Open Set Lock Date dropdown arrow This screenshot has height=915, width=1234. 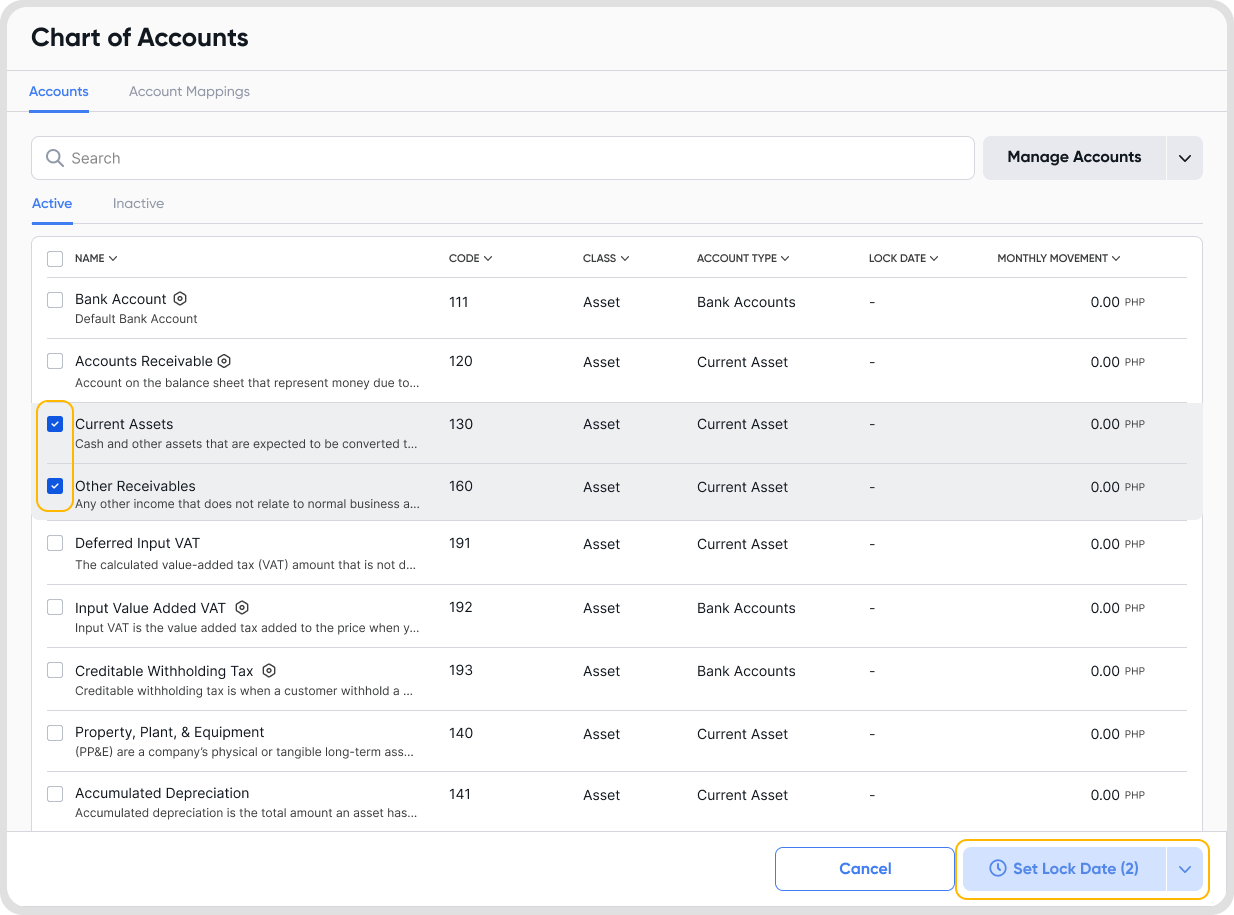1185,869
